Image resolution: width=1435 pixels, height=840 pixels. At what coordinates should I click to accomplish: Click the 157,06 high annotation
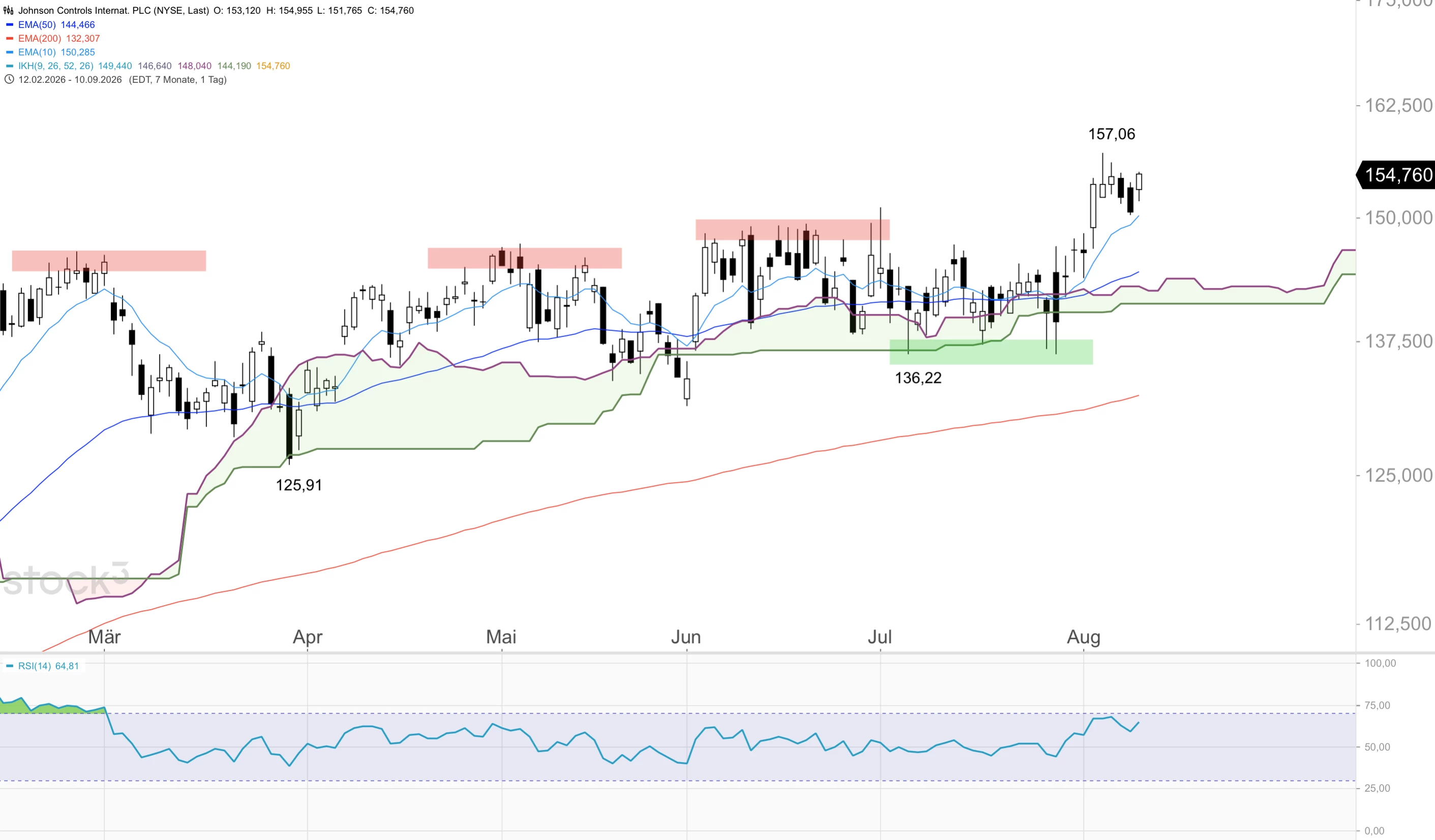[1112, 134]
